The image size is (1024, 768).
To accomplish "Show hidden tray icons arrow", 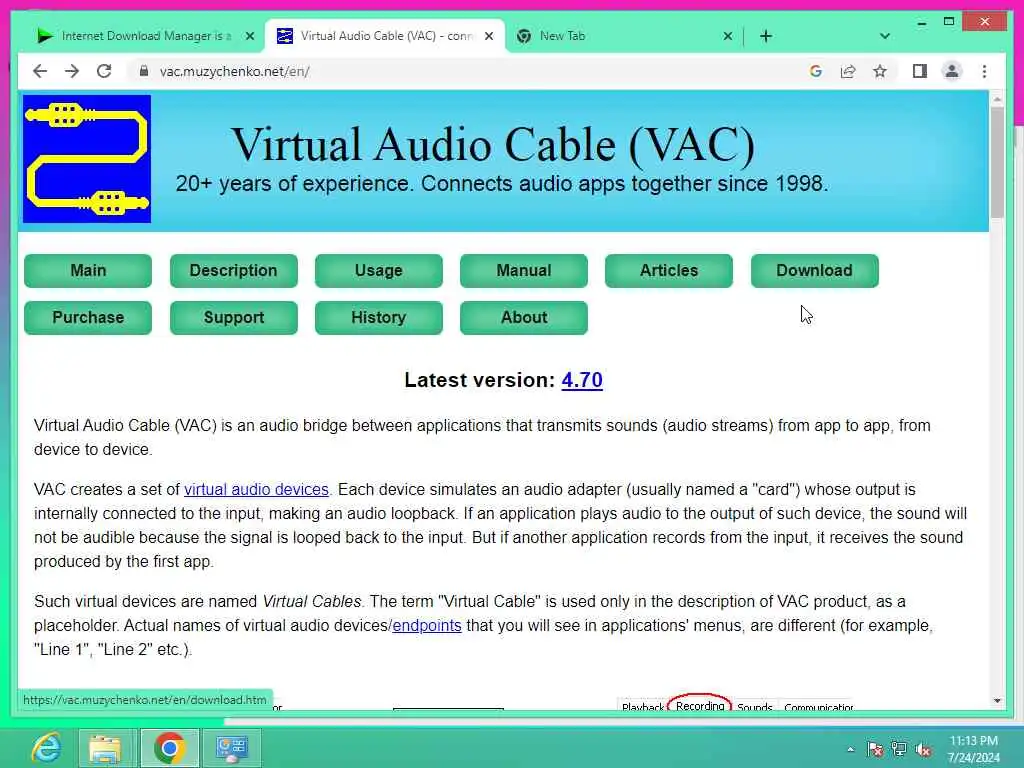I will tap(850, 749).
